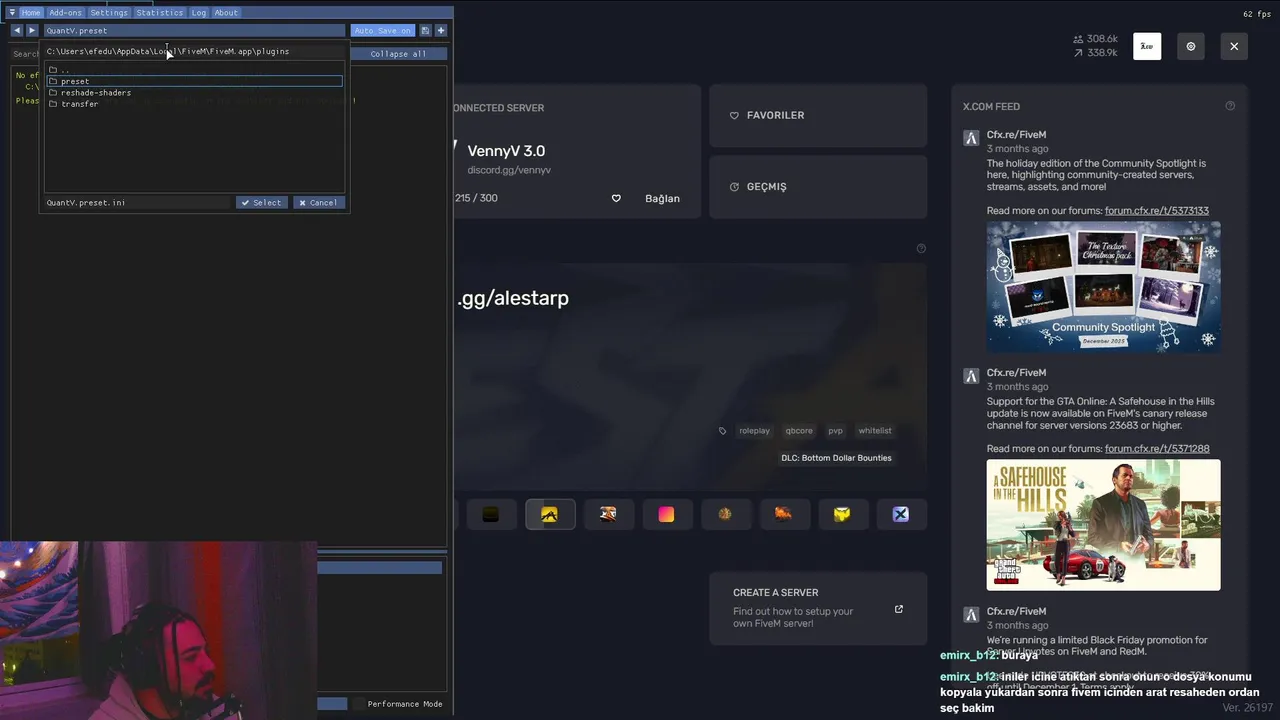The width and height of the screenshot is (1280, 720).
Task: Open X.COM FEED help icon
Action: click(1230, 106)
